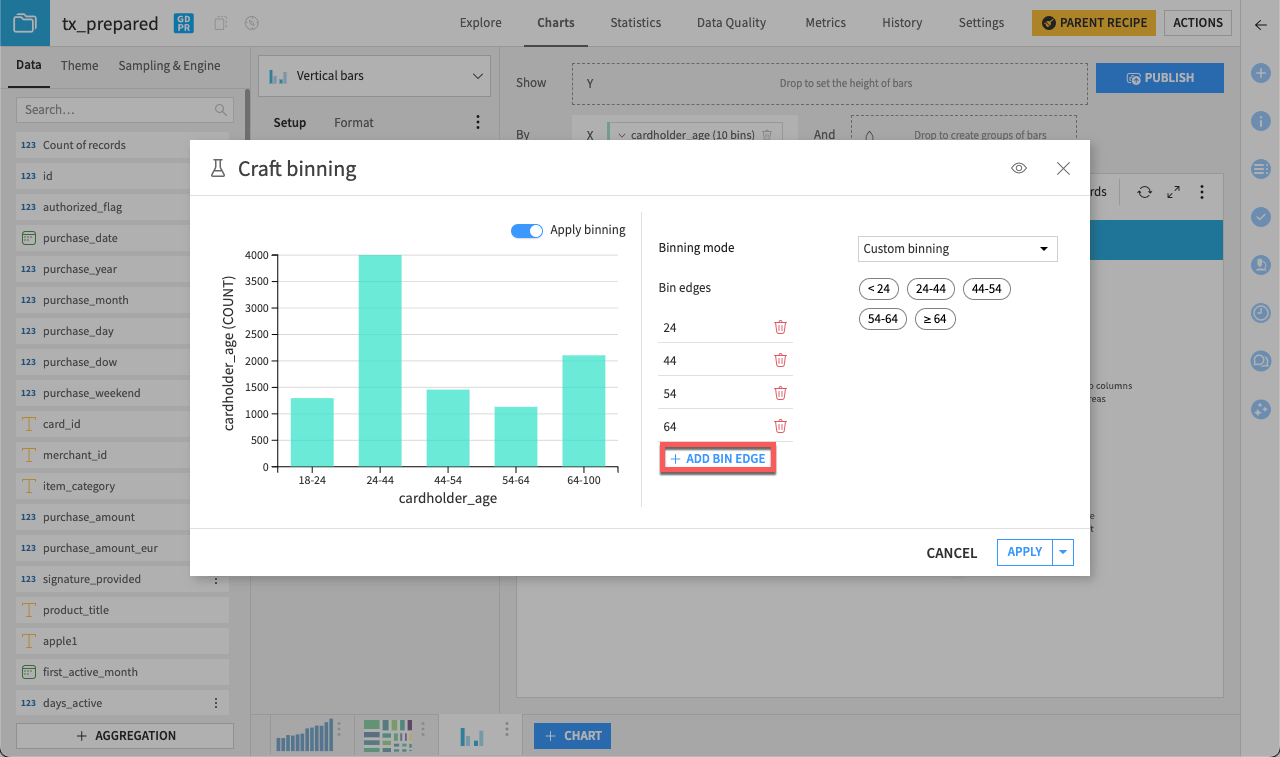Click the back arrow in right panel
The image size is (1280, 757).
[x=1260, y=24]
